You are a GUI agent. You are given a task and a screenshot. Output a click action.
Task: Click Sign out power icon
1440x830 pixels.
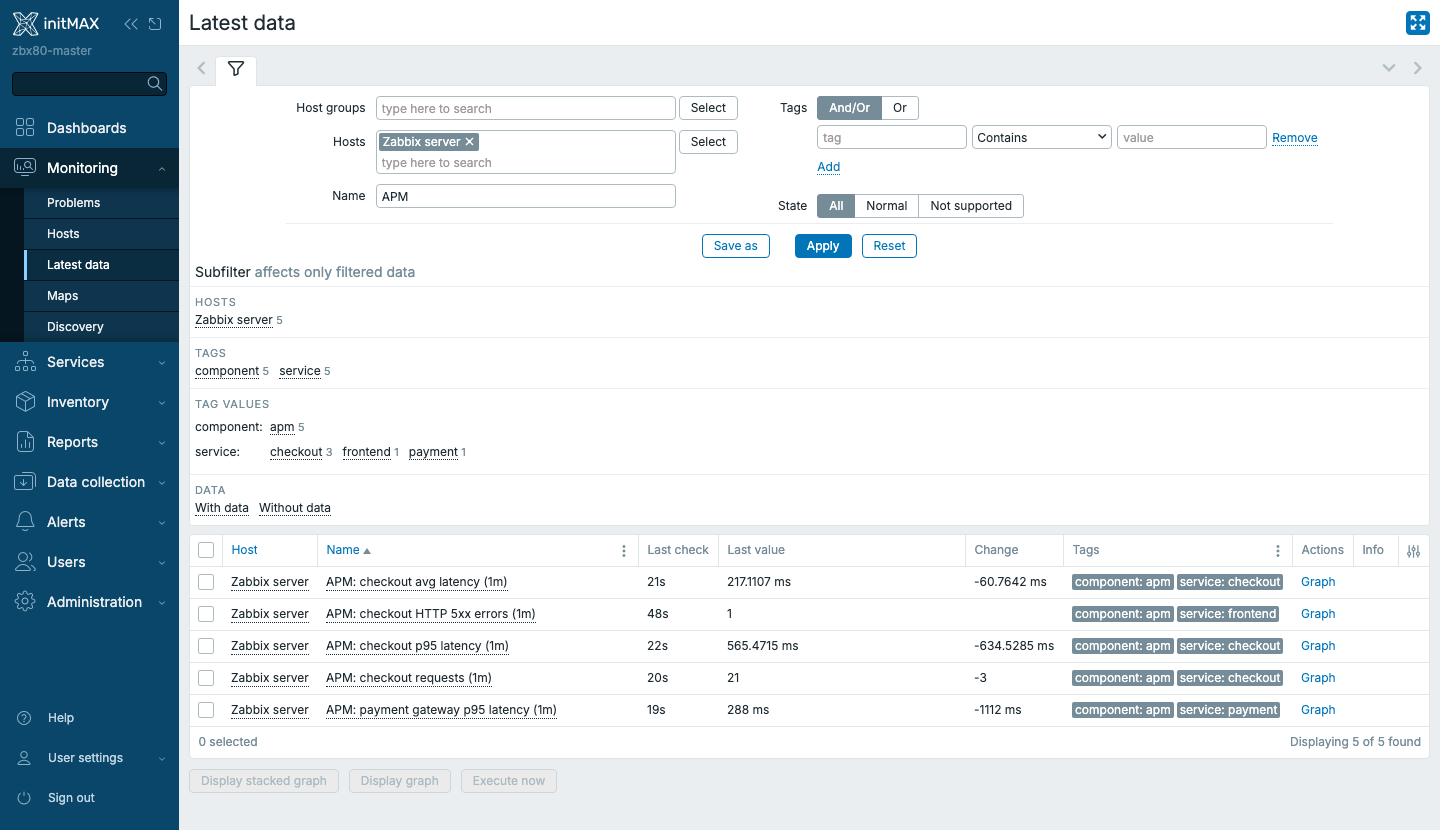point(25,798)
